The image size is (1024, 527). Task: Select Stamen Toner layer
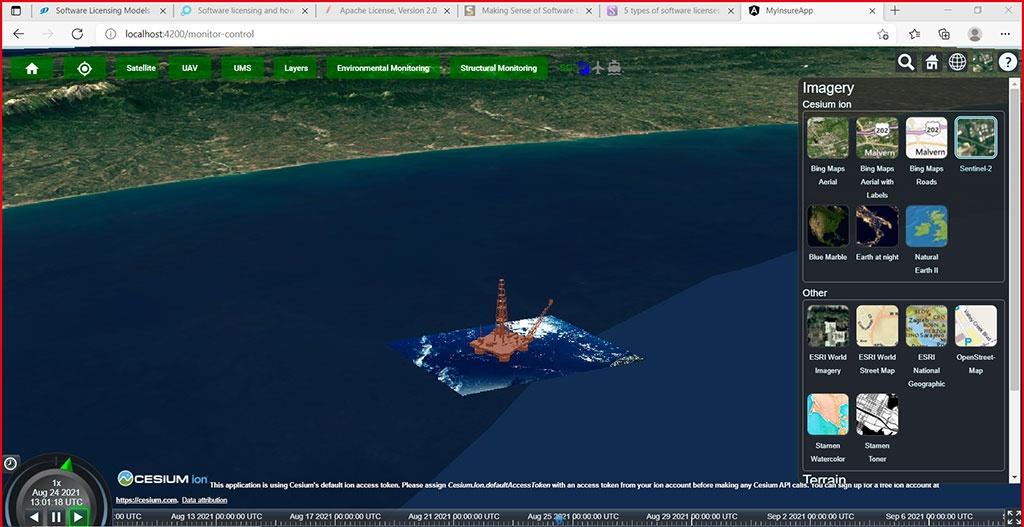click(x=877, y=414)
